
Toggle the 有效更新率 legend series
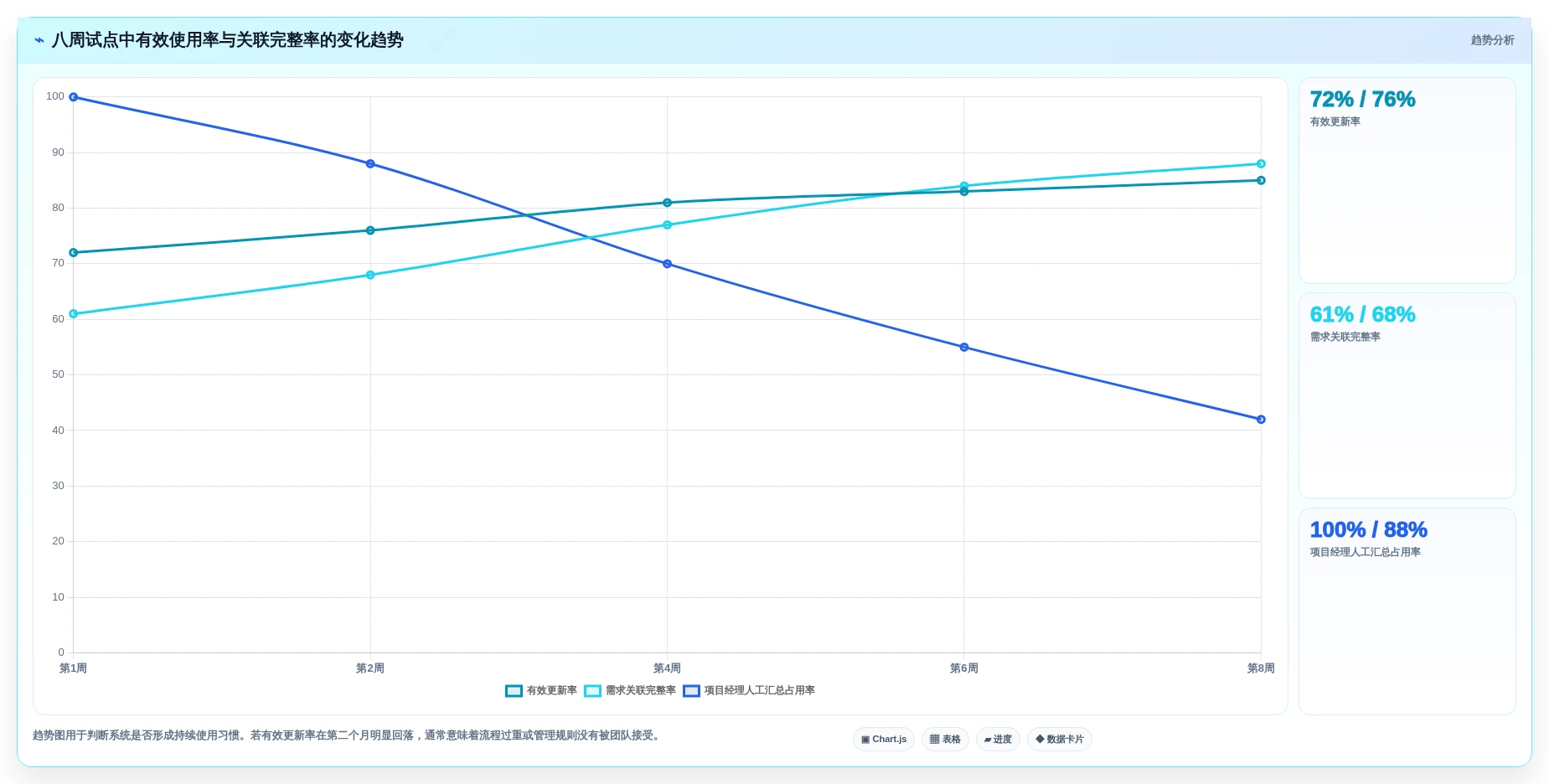541,691
